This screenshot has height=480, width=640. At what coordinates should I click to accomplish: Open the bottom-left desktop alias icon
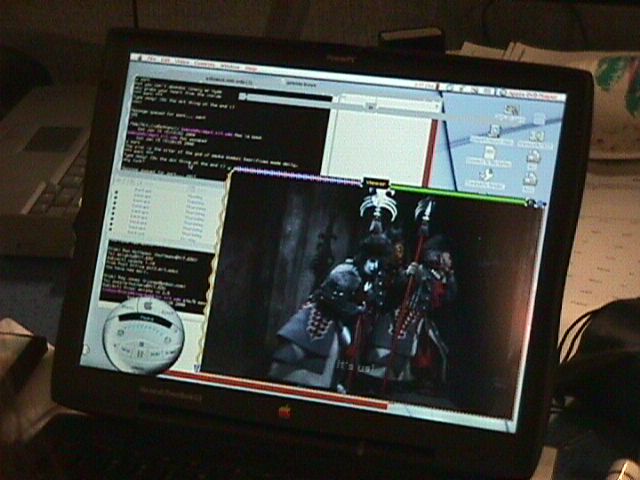[x=487, y=176]
